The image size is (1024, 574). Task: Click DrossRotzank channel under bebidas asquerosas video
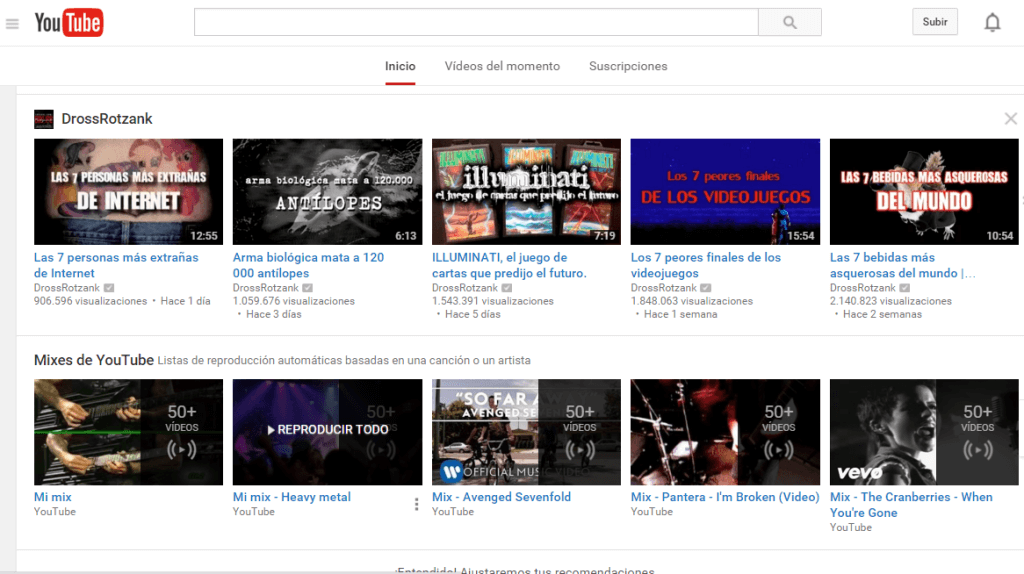(862, 288)
